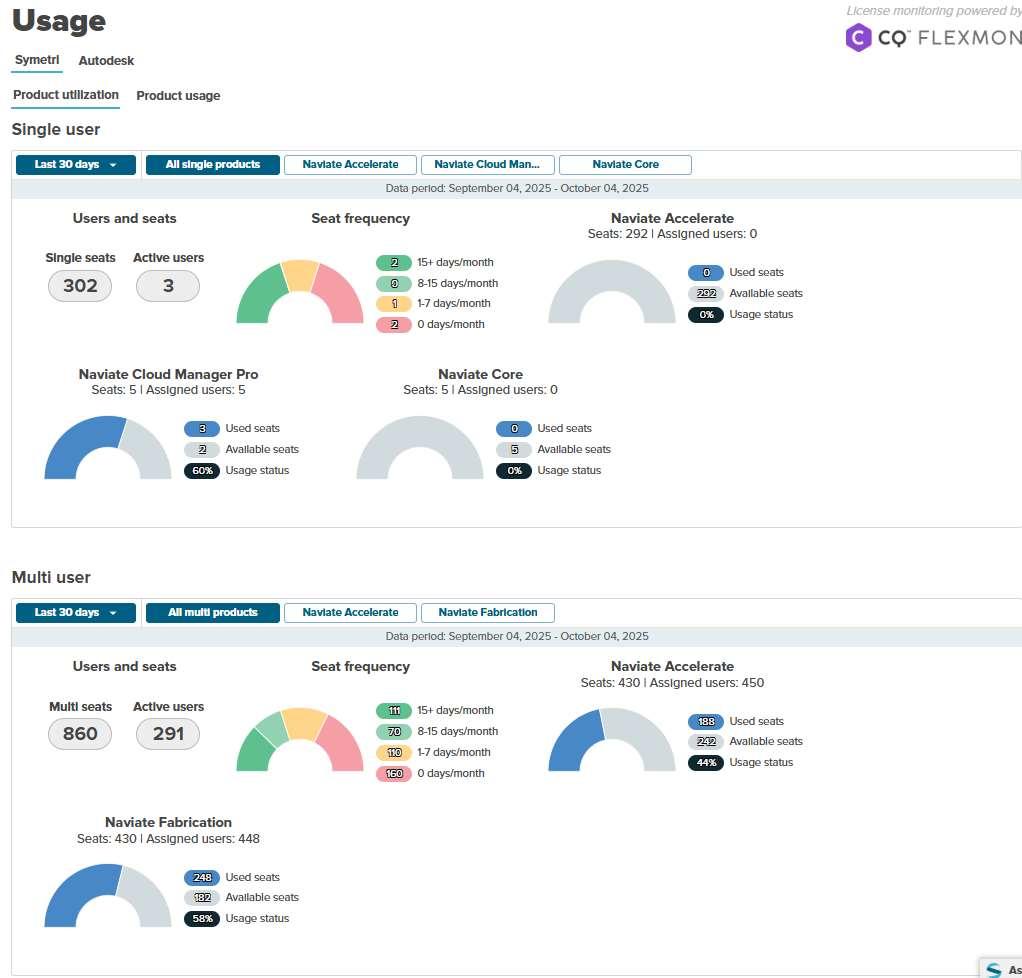
Task: Click Naviate Fabrication Available seats badge 182
Action: [202, 898]
